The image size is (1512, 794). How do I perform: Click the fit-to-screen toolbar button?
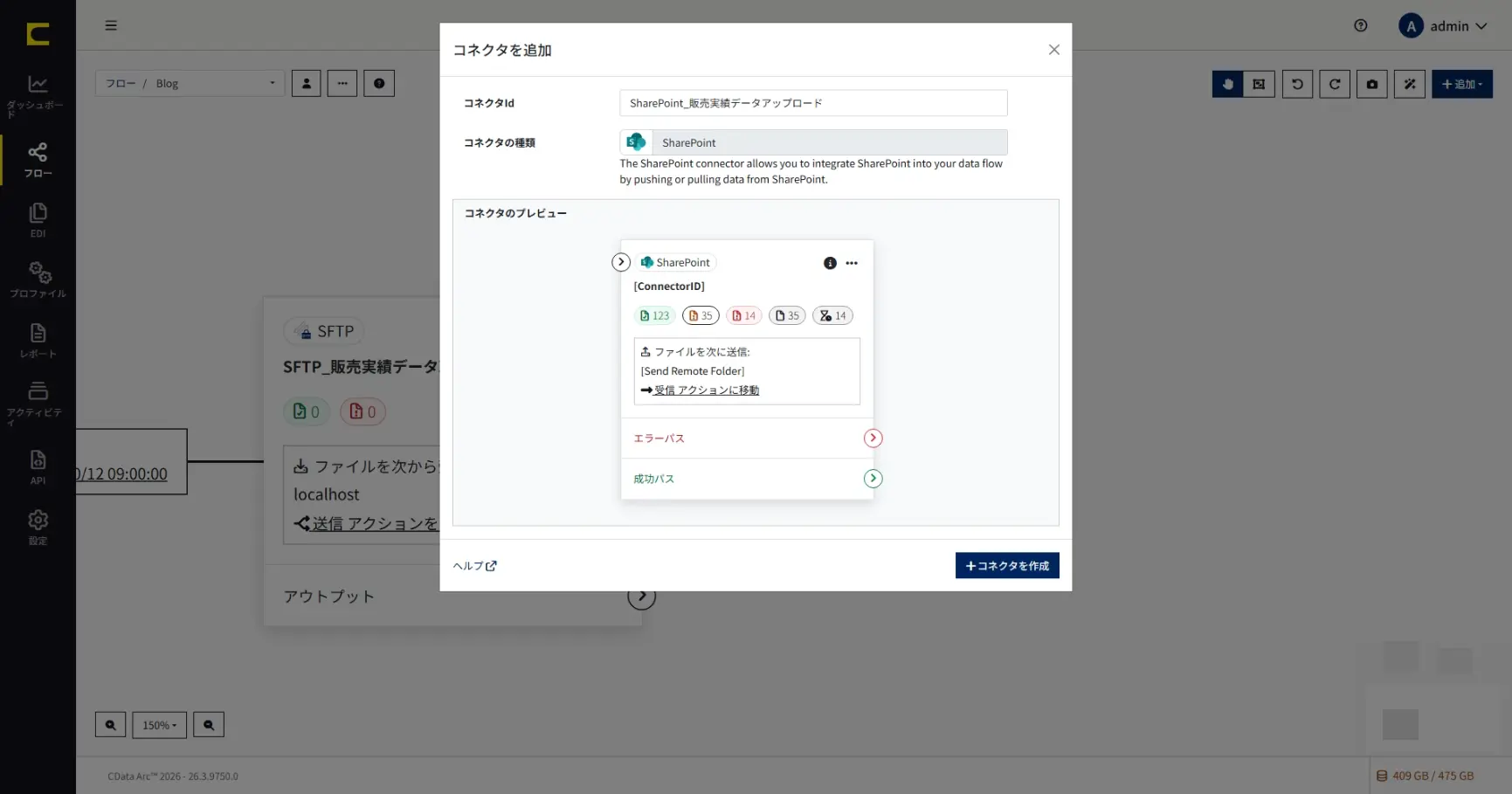1259,84
